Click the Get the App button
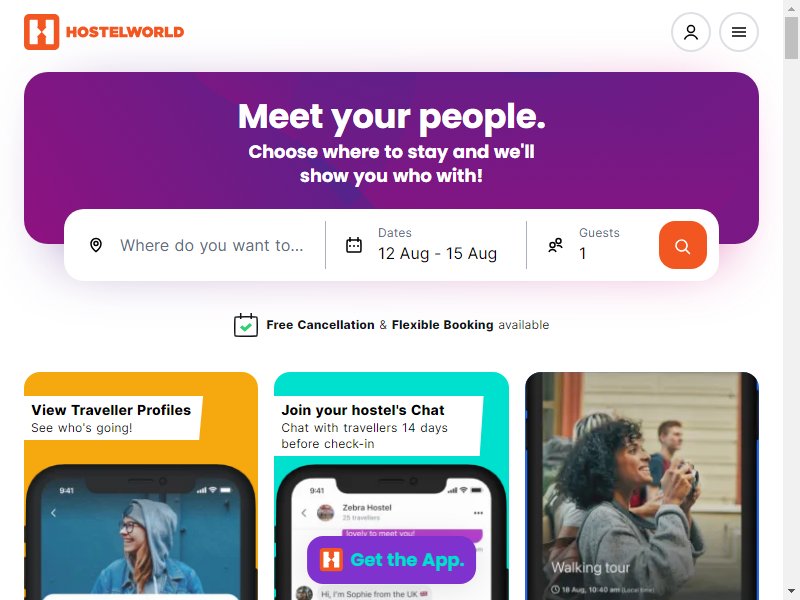The width and height of the screenshot is (800, 600). [x=391, y=560]
